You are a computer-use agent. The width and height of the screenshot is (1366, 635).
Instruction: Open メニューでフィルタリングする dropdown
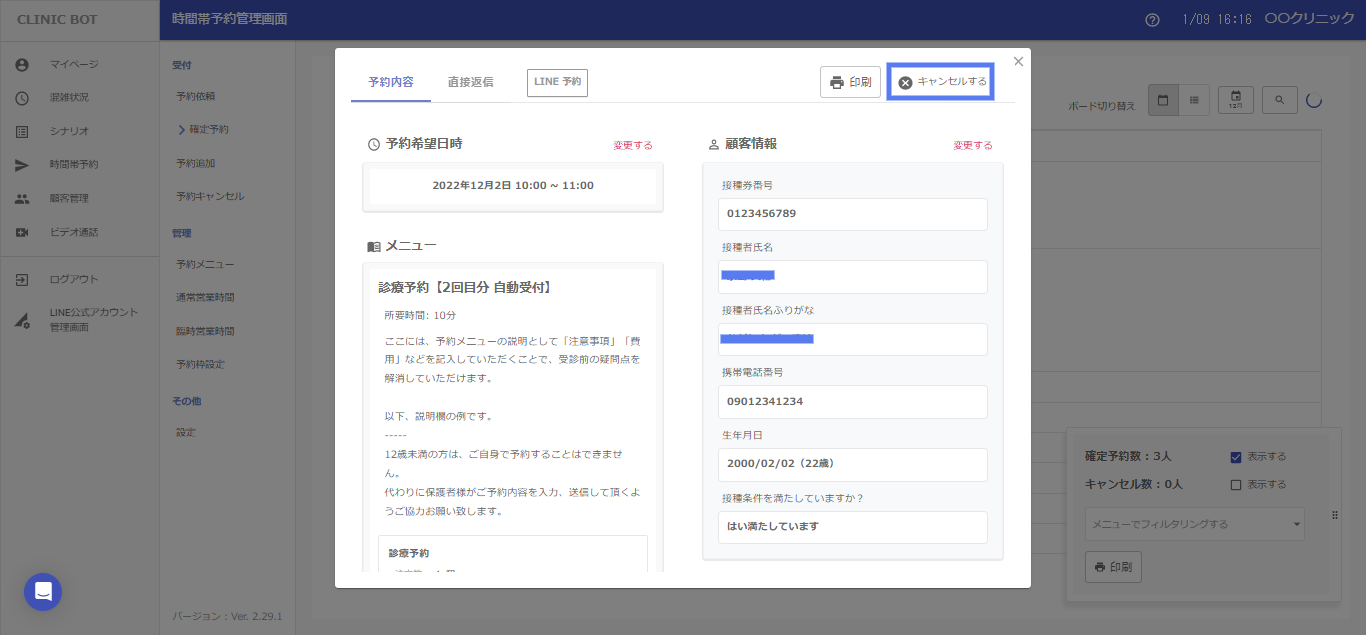tap(1194, 524)
